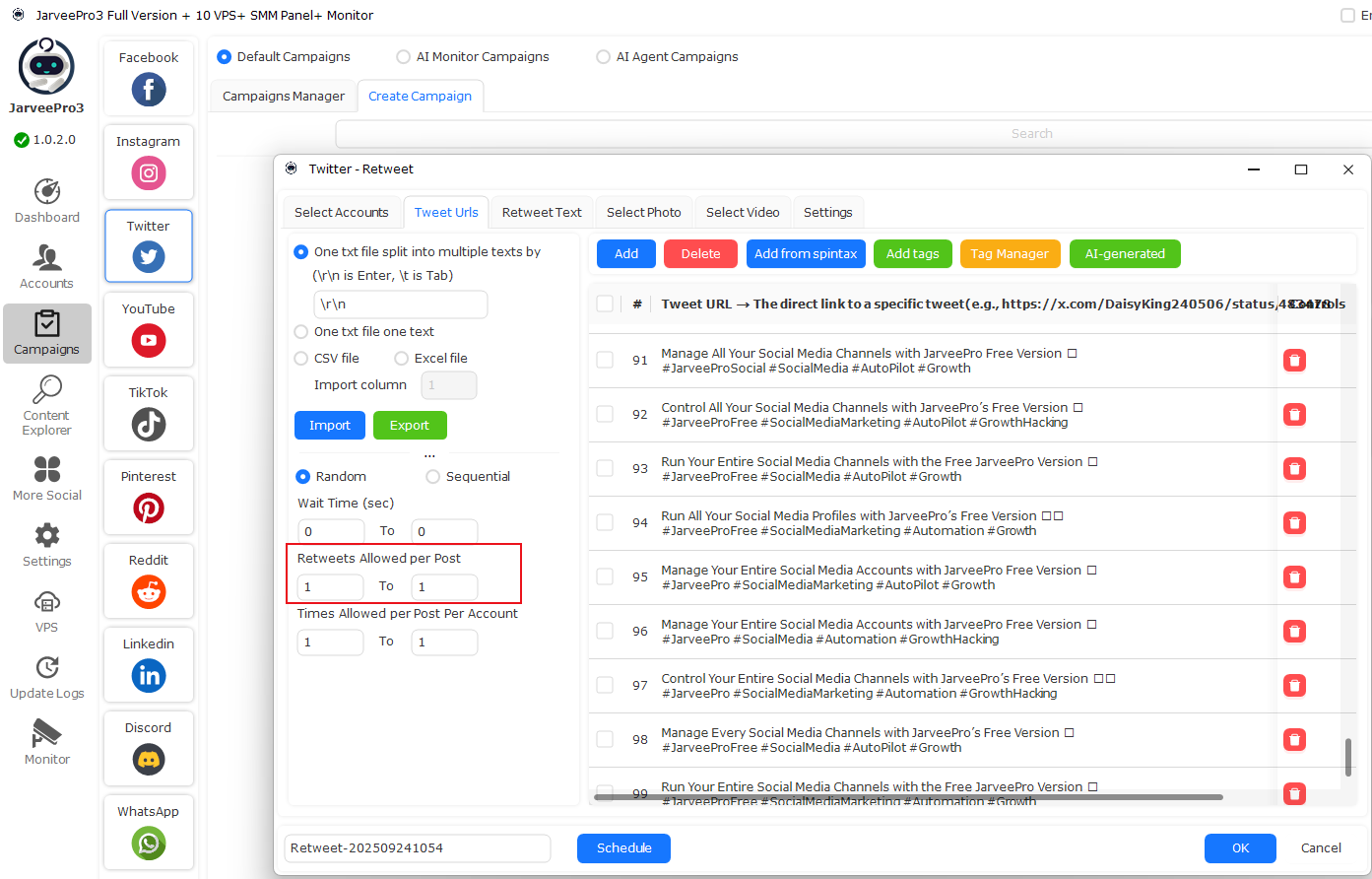Viewport: 1372px width, 879px height.
Task: Click the green Add tags button
Action: [x=912, y=254]
